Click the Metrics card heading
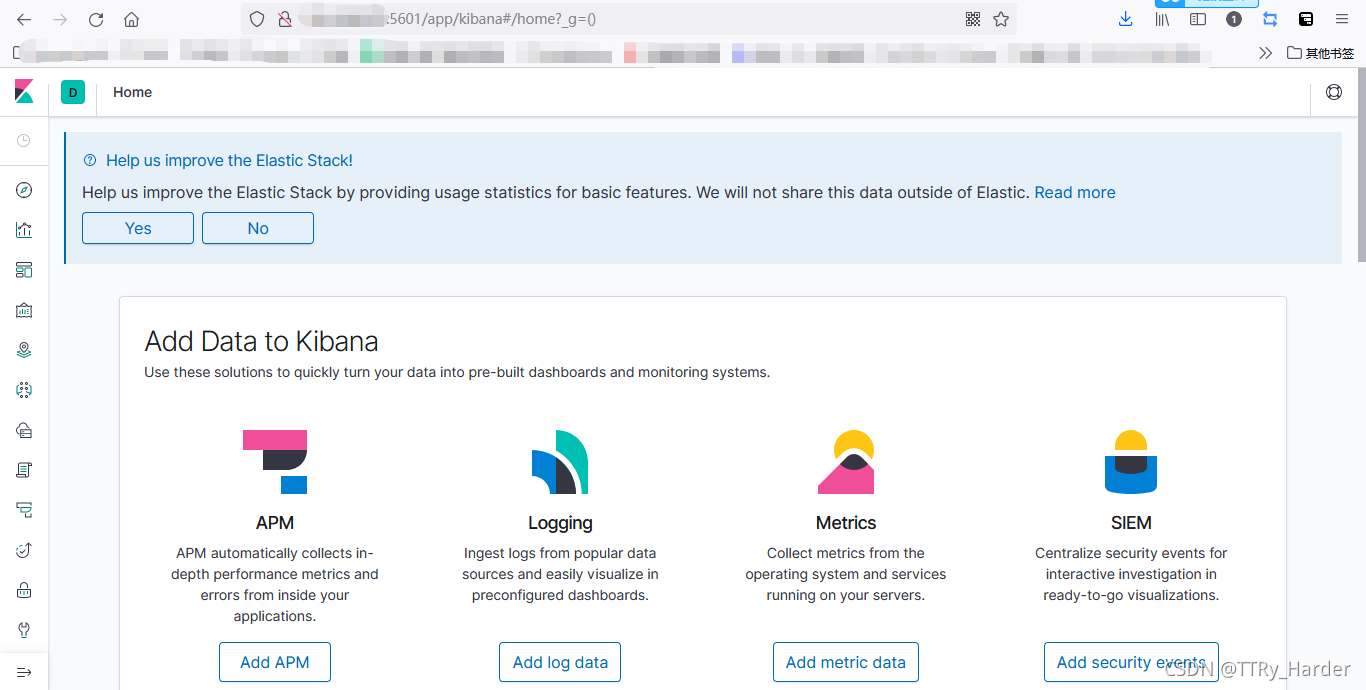The height and width of the screenshot is (690, 1366). pos(846,523)
